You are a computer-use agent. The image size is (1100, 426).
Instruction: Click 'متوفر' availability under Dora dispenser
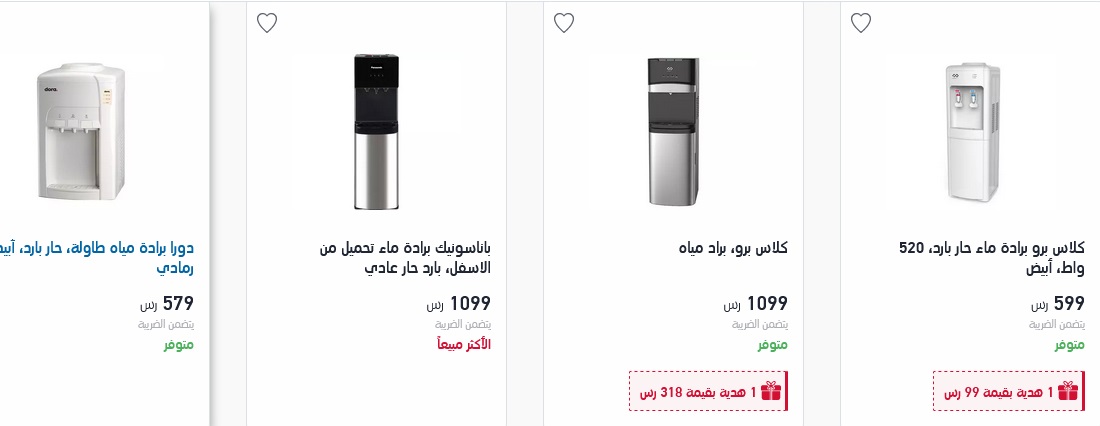click(179, 345)
